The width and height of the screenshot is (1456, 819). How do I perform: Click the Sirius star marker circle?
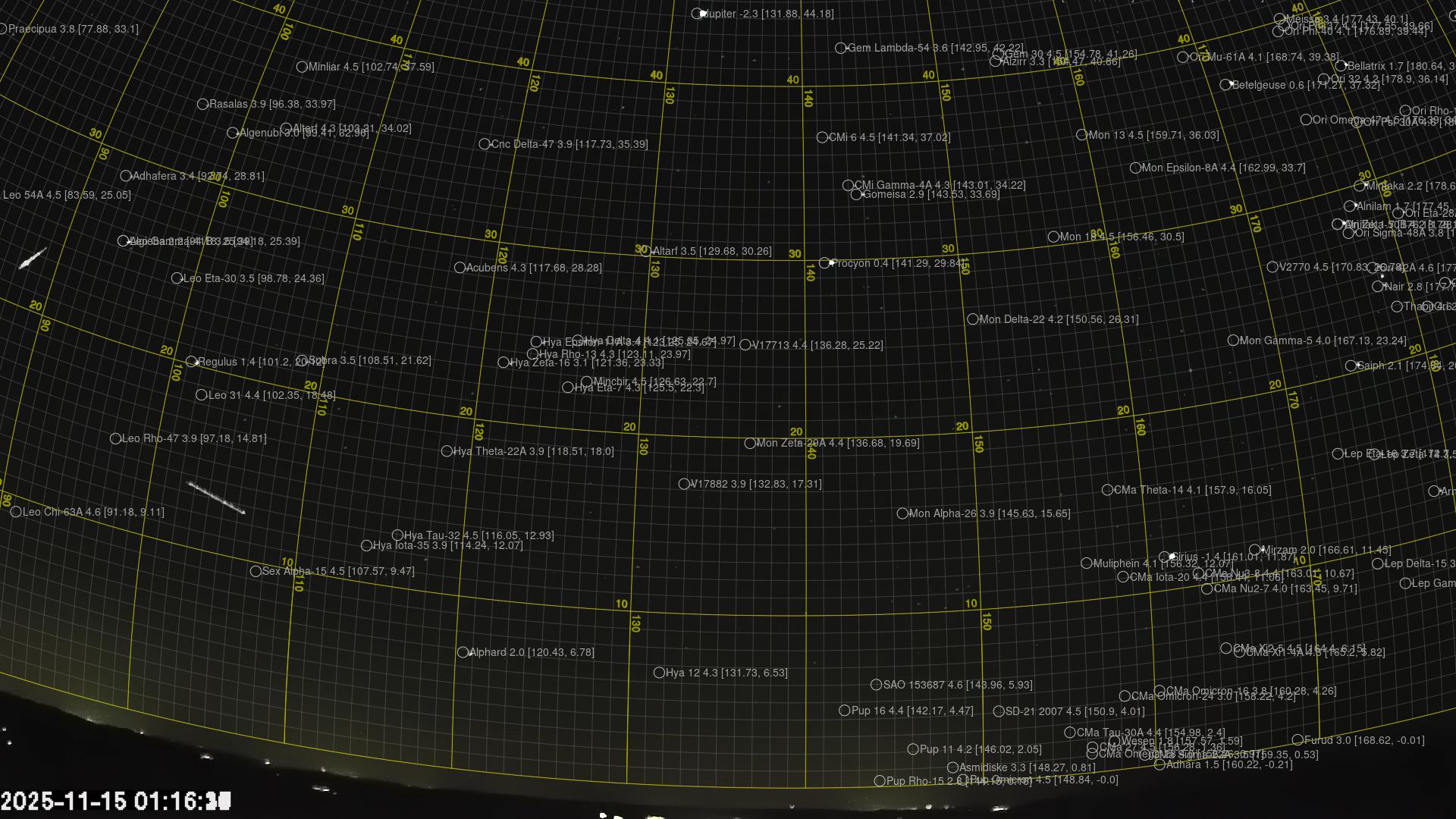pos(1164,557)
